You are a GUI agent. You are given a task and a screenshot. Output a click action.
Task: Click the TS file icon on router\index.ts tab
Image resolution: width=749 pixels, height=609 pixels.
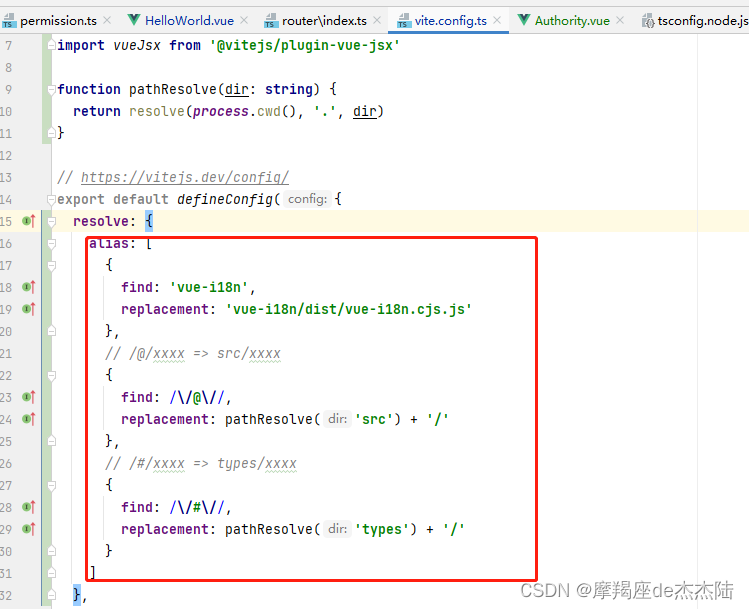271,21
